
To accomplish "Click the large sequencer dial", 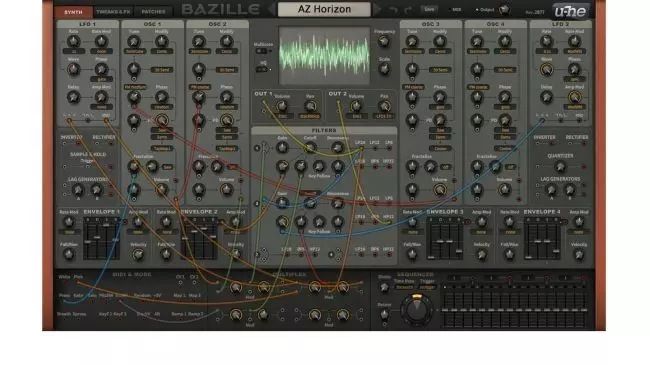I will tap(416, 310).
